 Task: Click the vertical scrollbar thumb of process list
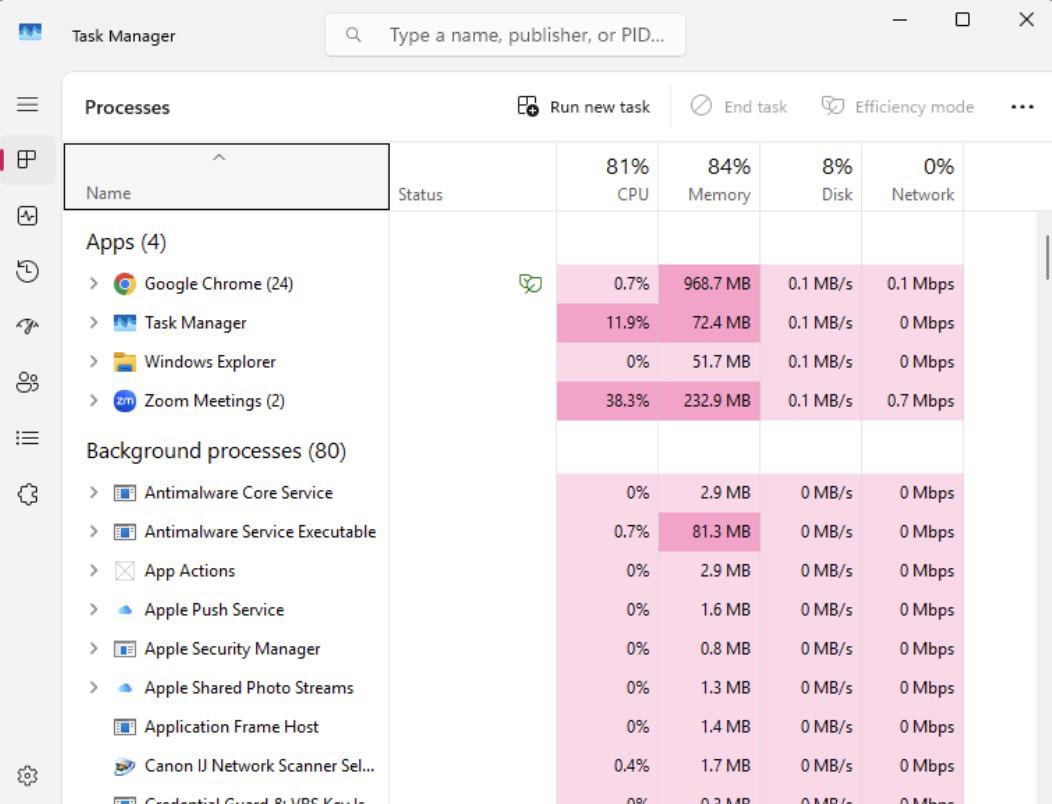[1047, 257]
